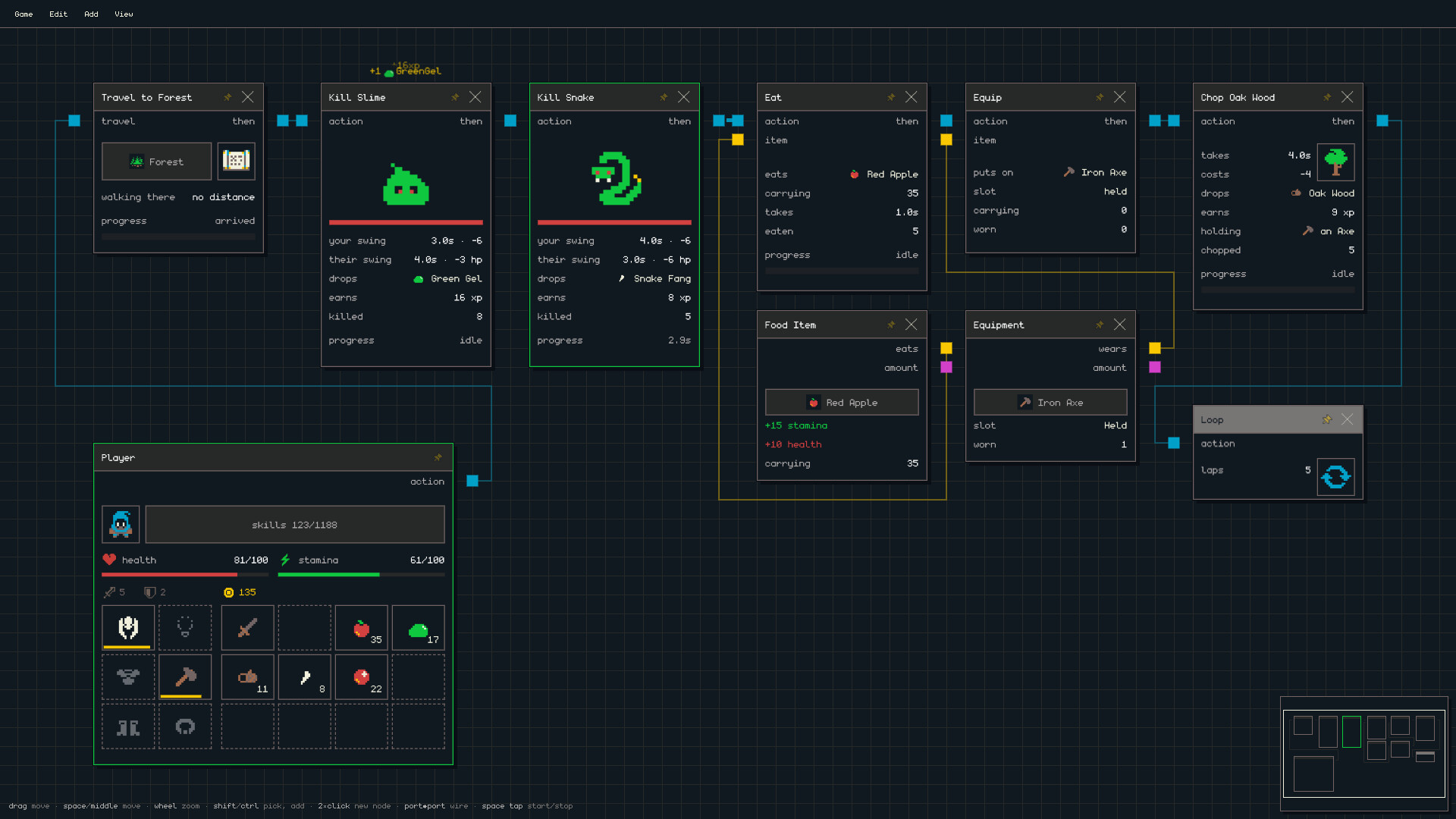
Task: Click the oak tree icon in Chop Oak Wood
Action: click(1335, 162)
